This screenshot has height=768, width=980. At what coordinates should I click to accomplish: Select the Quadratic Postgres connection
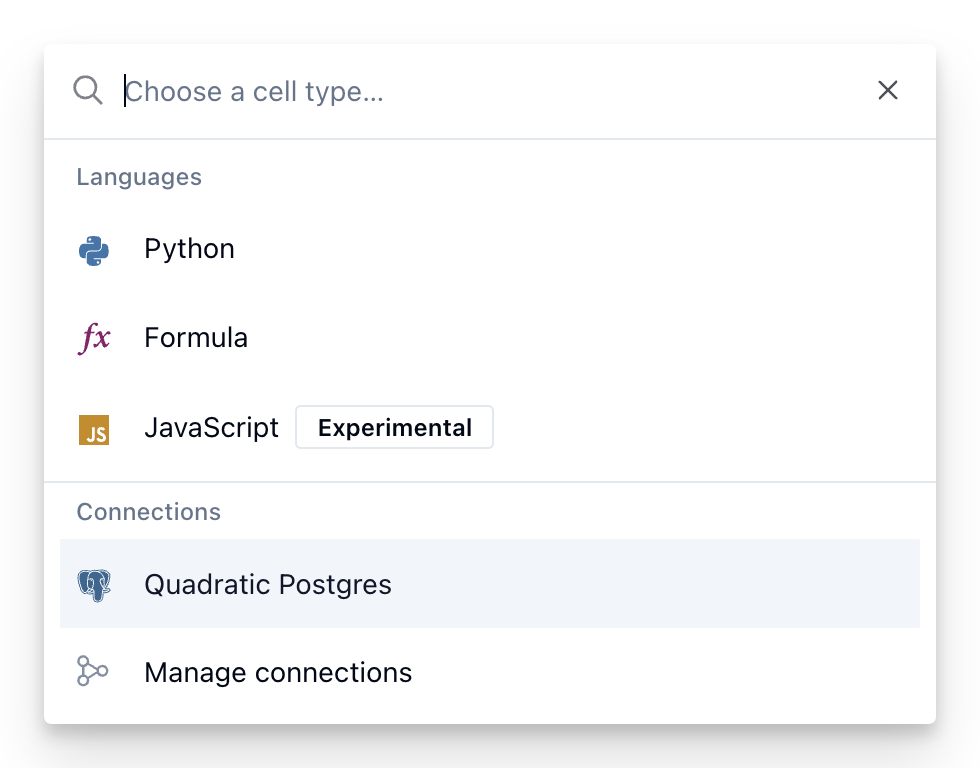(x=268, y=585)
